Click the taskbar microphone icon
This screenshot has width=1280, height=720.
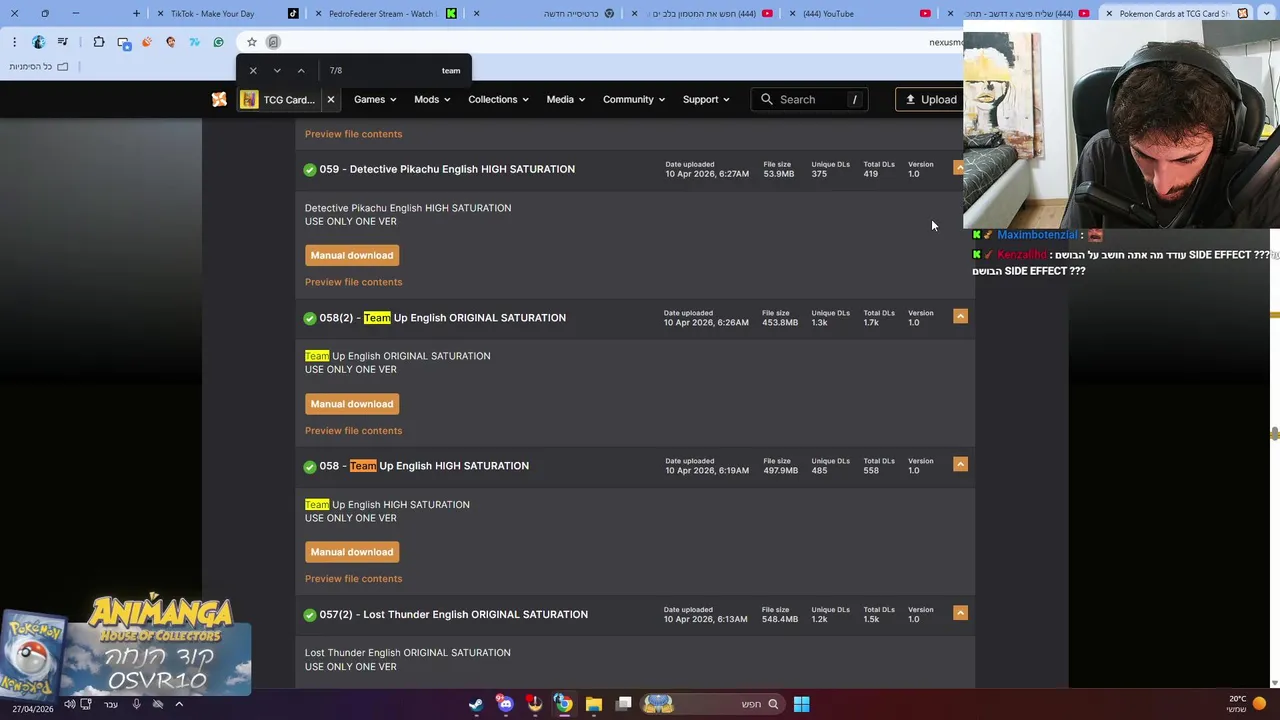tap(136, 704)
